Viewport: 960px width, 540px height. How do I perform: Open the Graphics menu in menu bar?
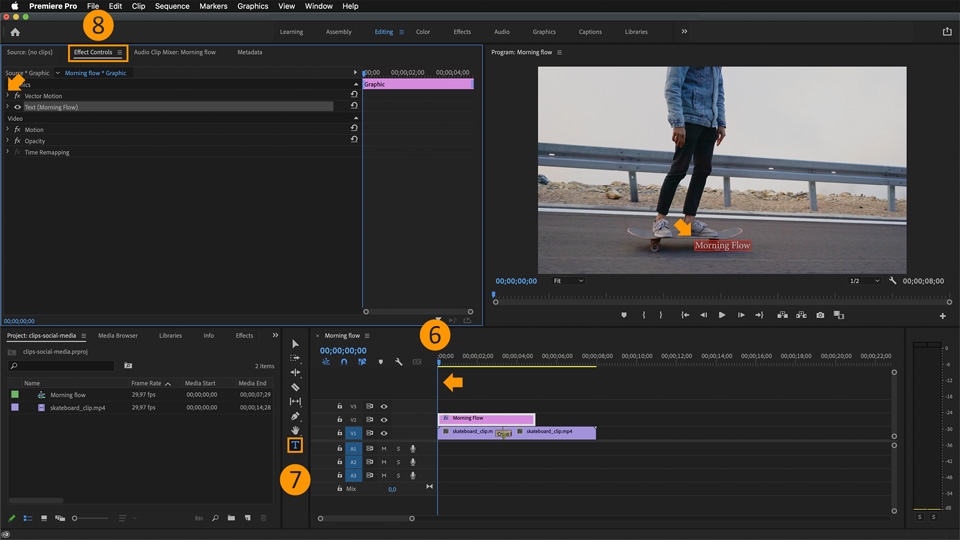click(253, 6)
